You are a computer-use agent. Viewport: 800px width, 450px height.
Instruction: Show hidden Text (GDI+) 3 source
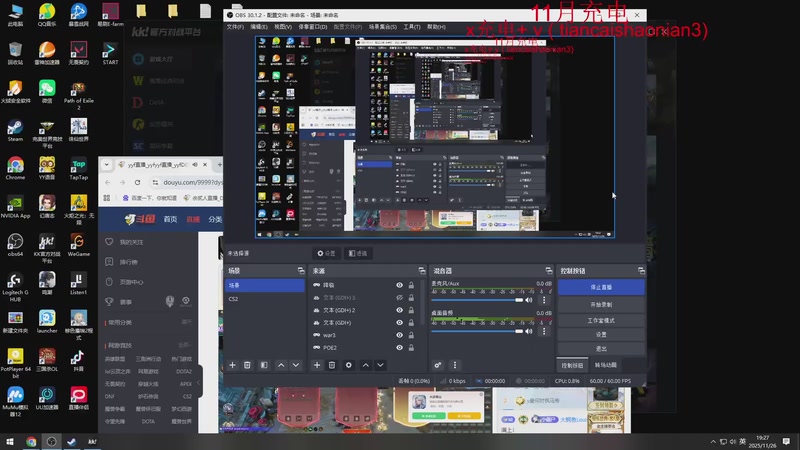[x=399, y=297]
